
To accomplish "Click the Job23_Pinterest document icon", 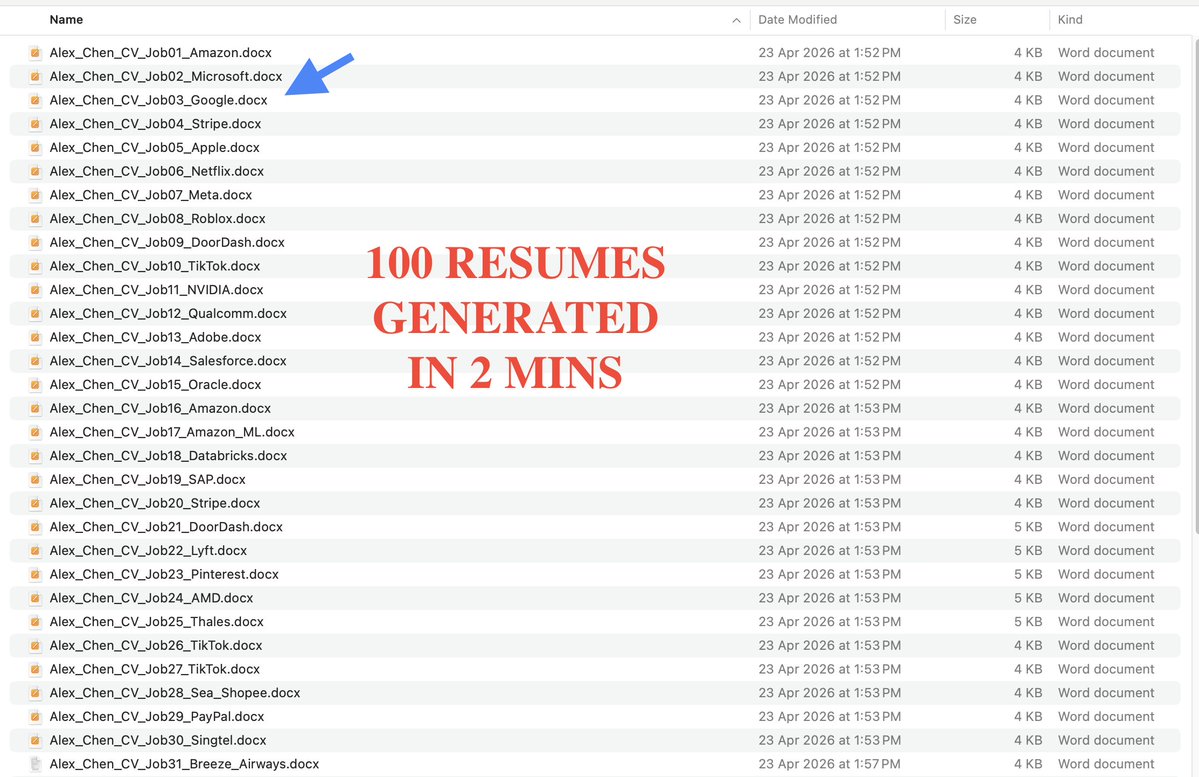I will tap(35, 574).
